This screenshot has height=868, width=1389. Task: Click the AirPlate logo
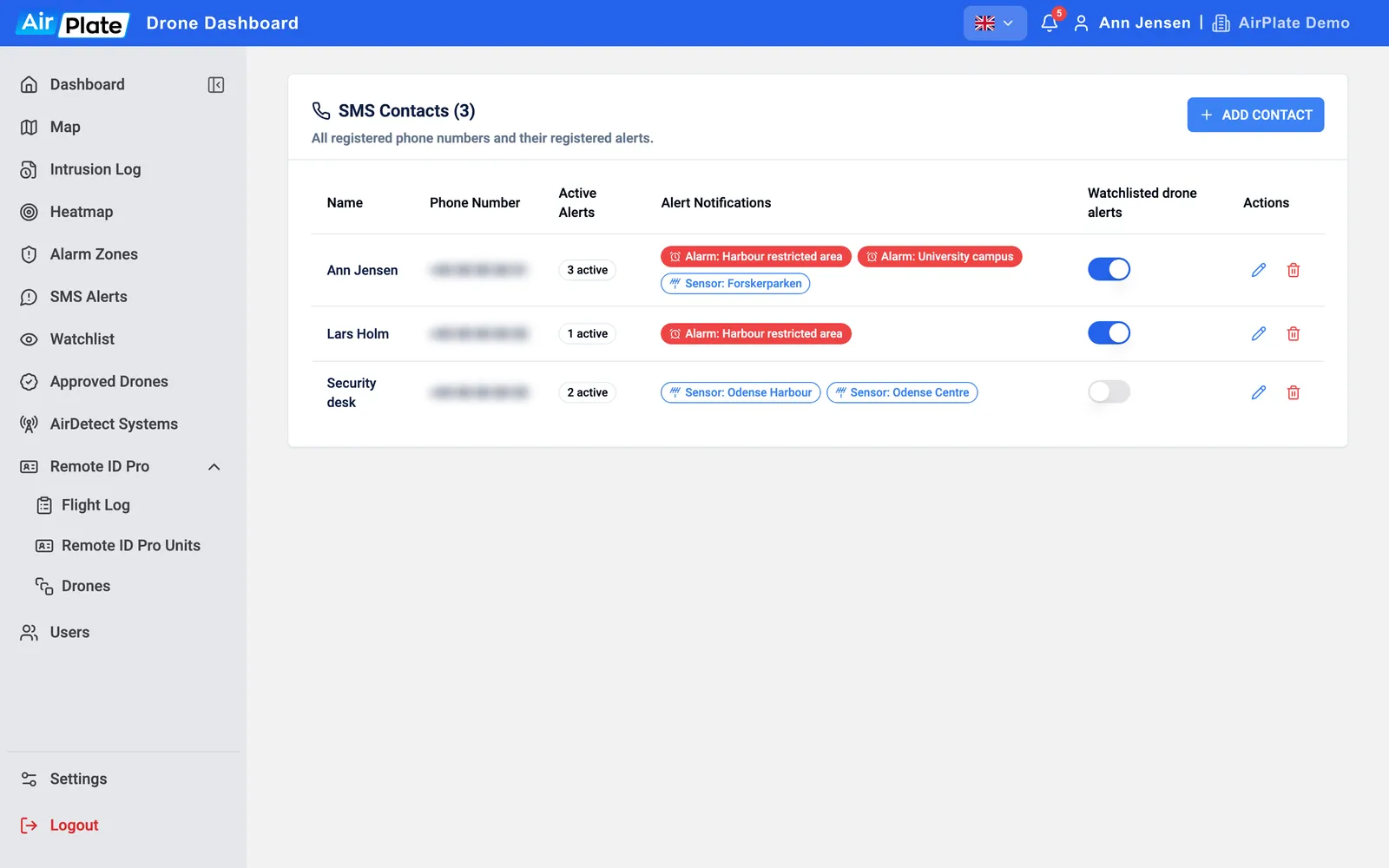click(73, 23)
